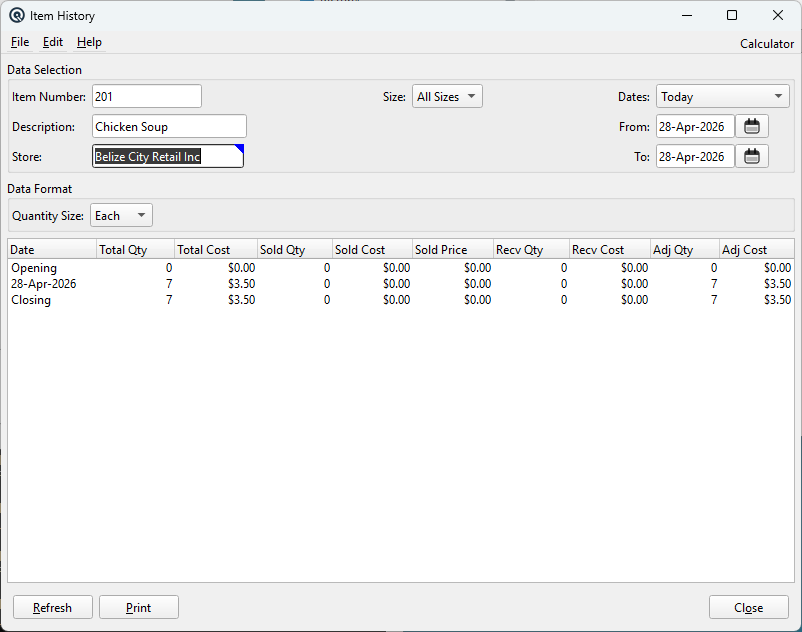Expand the Size dropdown showing All Sizes

pyautogui.click(x=447, y=96)
